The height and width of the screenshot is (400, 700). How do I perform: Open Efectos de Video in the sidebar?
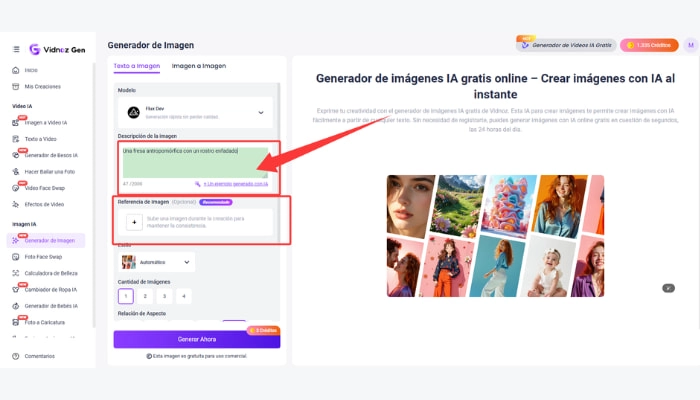pyautogui.click(x=44, y=204)
